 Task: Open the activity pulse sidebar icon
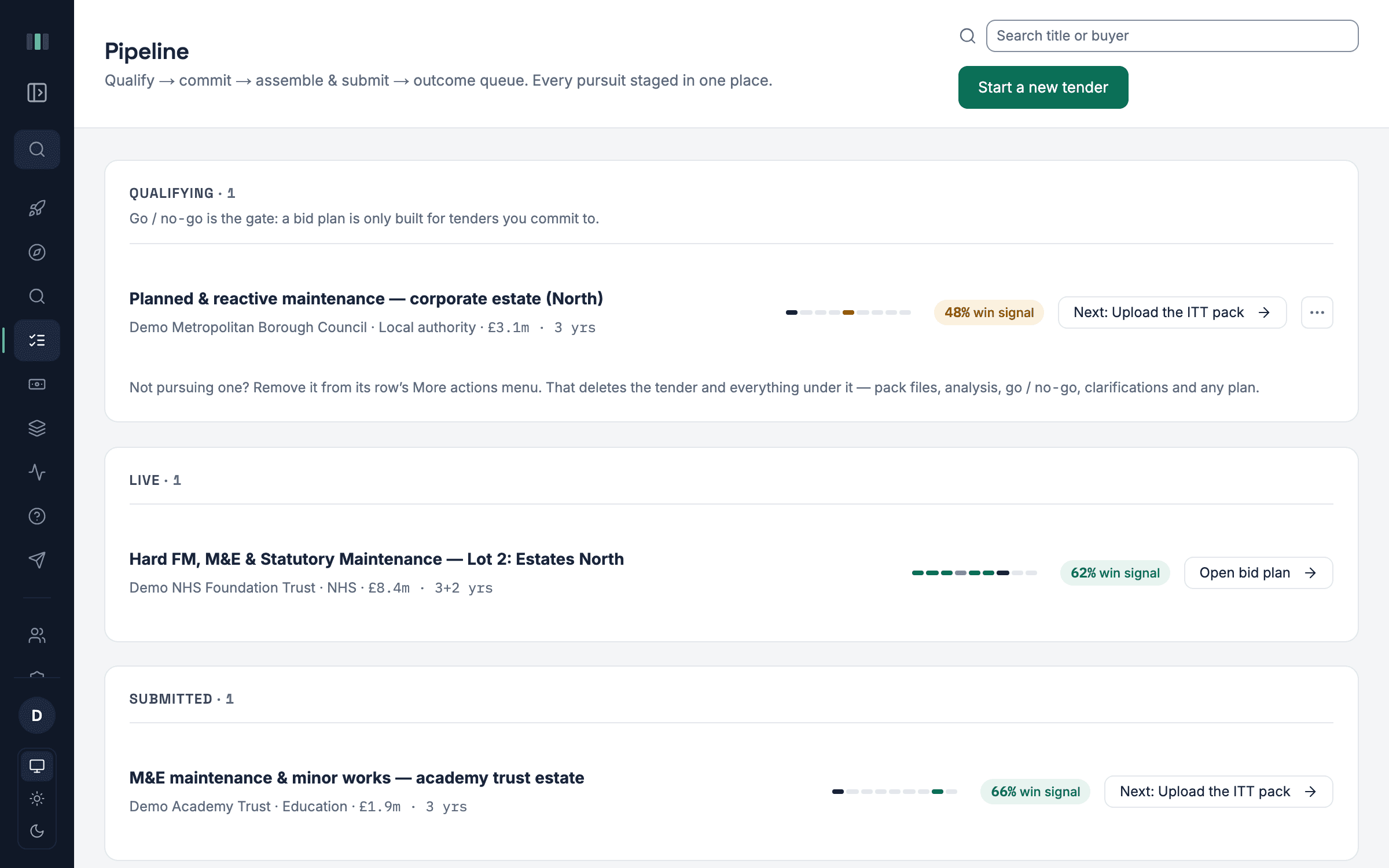tap(37, 472)
